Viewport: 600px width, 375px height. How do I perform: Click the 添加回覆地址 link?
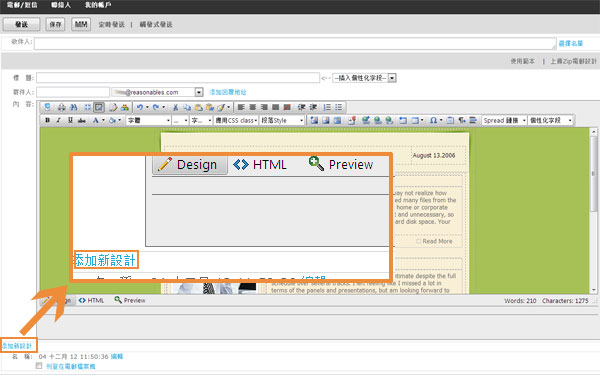pyautogui.click(x=228, y=92)
